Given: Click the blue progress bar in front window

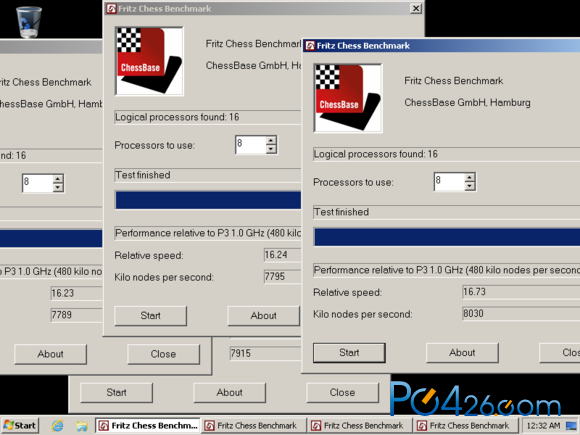Looking at the screenshot, I should pos(447,237).
